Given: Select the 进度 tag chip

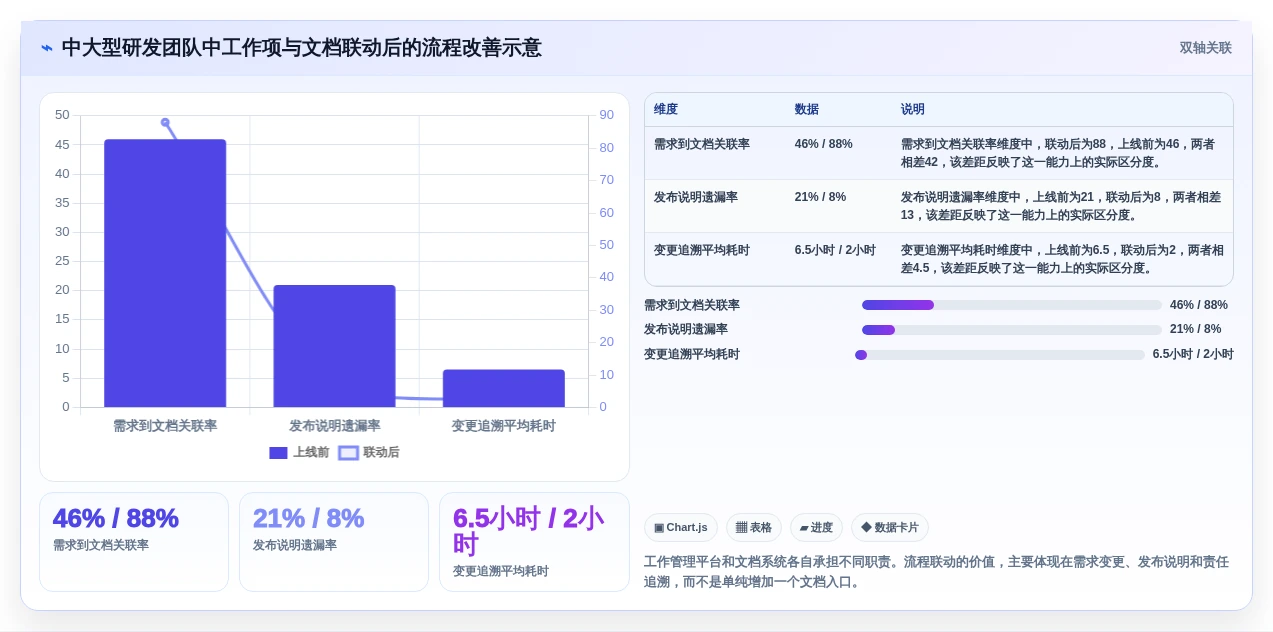Looking at the screenshot, I should coord(816,528).
